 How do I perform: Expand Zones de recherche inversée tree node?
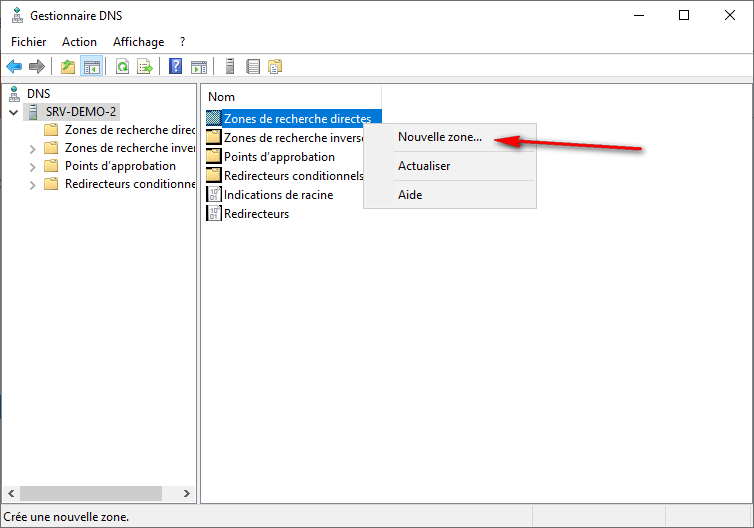[x=33, y=148]
